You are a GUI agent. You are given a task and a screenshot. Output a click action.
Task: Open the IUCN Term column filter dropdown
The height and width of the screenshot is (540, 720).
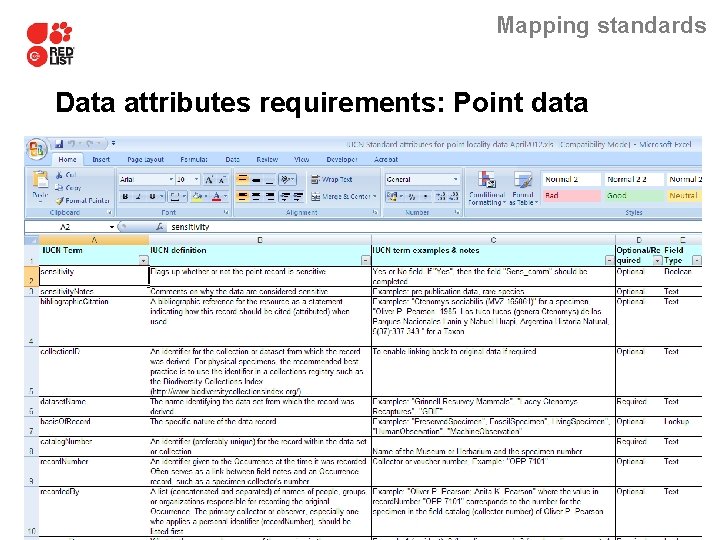[x=143, y=260]
